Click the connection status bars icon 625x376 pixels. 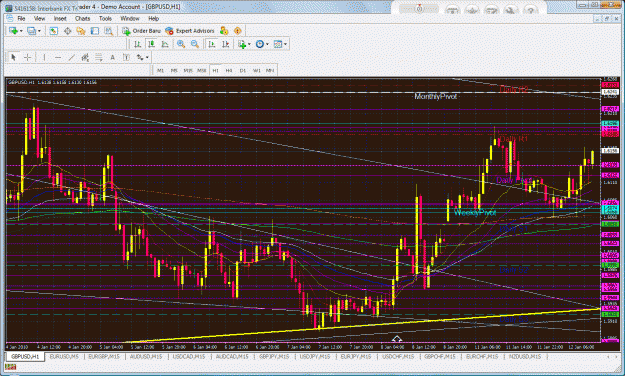coord(10,367)
